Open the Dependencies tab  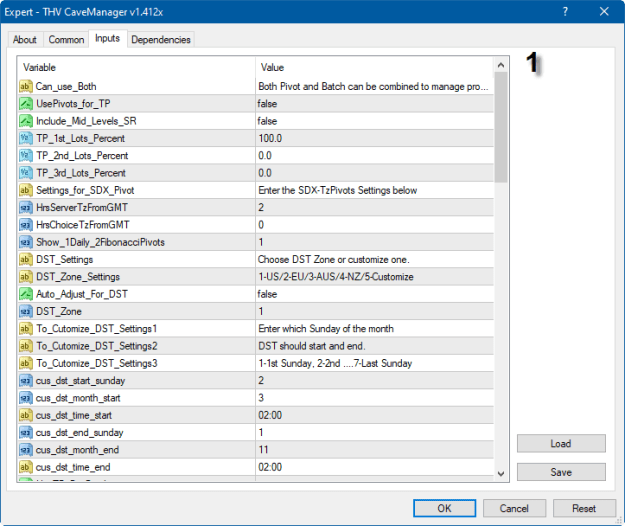[x=161, y=39]
